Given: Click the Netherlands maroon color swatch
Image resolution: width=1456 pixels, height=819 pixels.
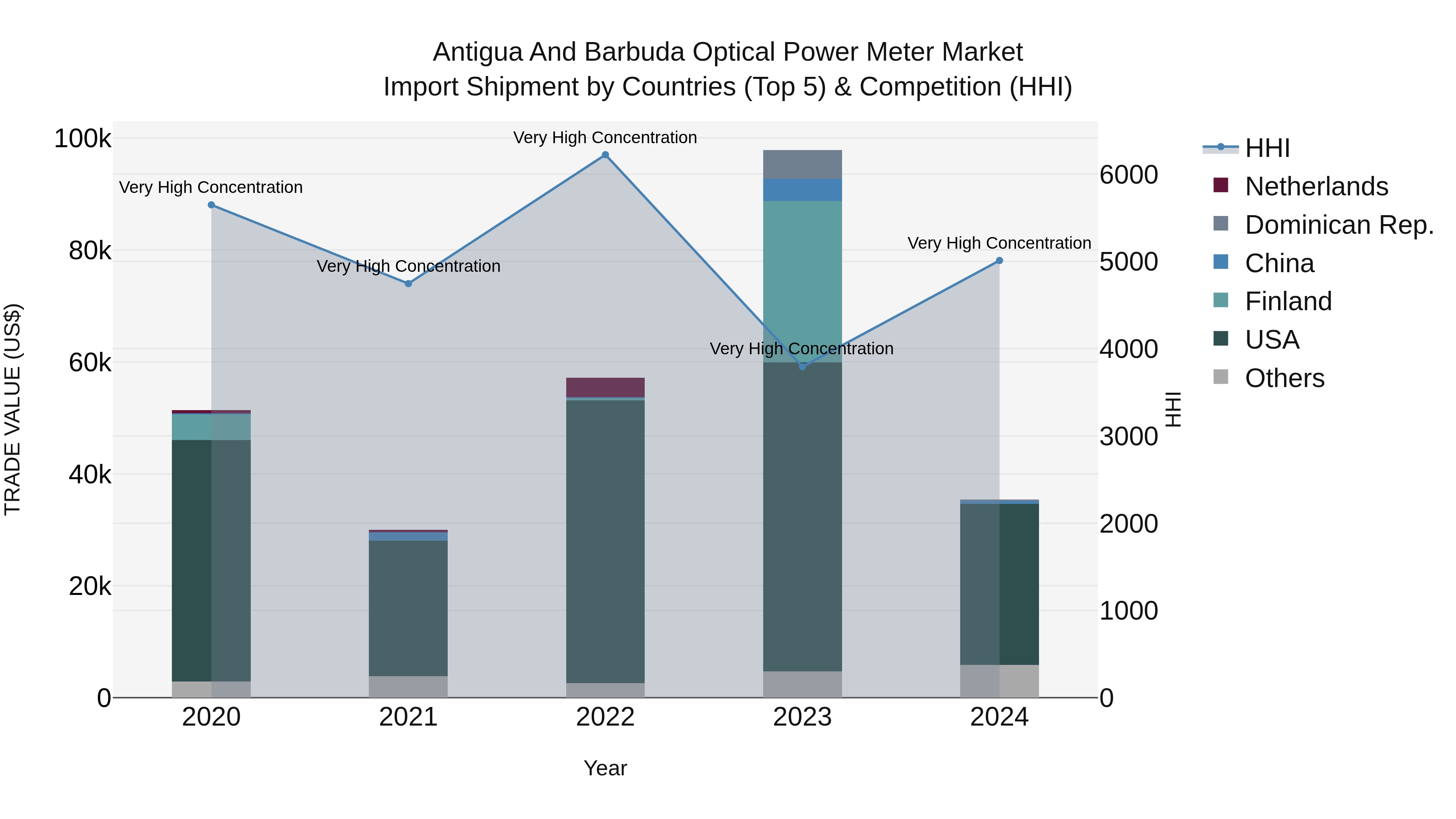Looking at the screenshot, I should pyautogui.click(x=1221, y=185).
